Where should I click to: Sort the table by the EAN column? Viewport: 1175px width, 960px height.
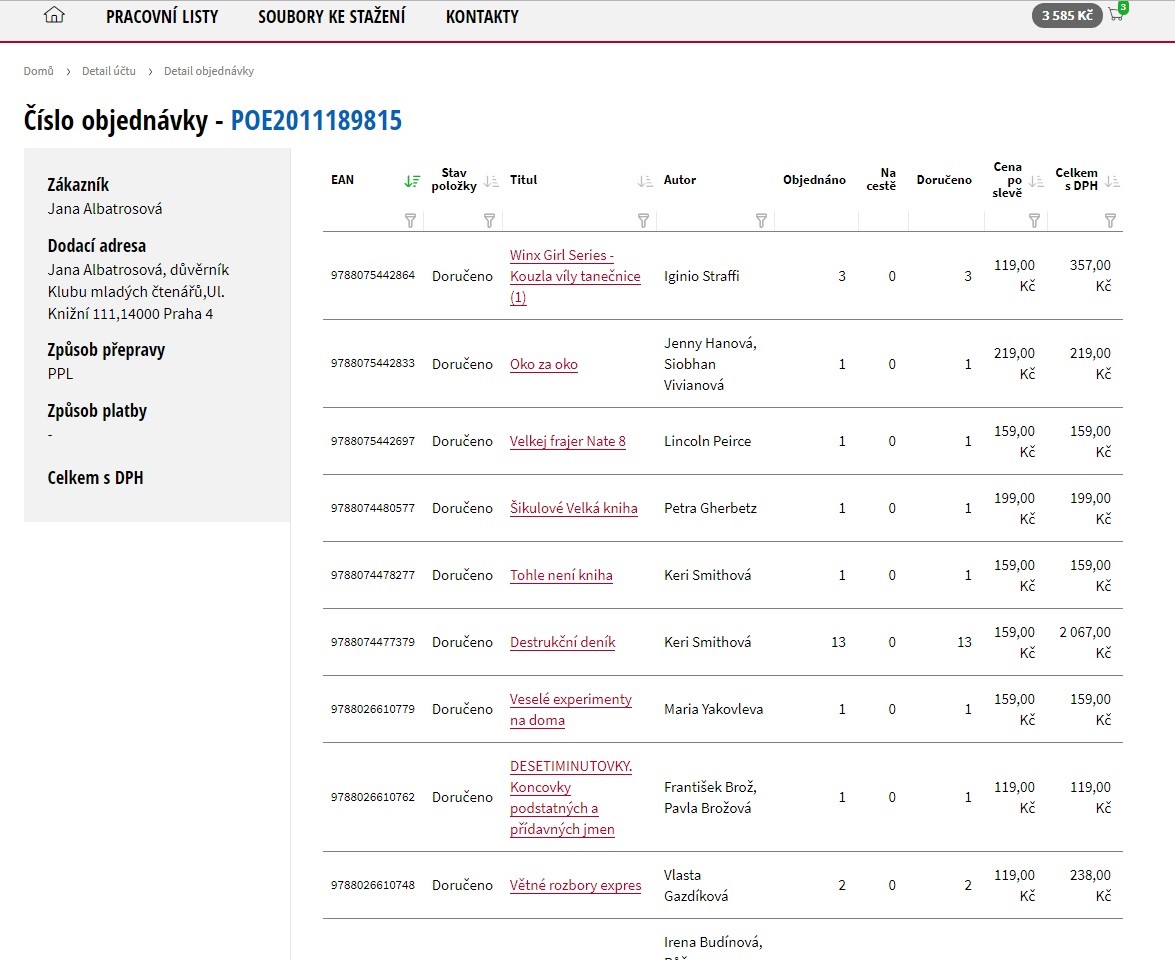pos(412,181)
